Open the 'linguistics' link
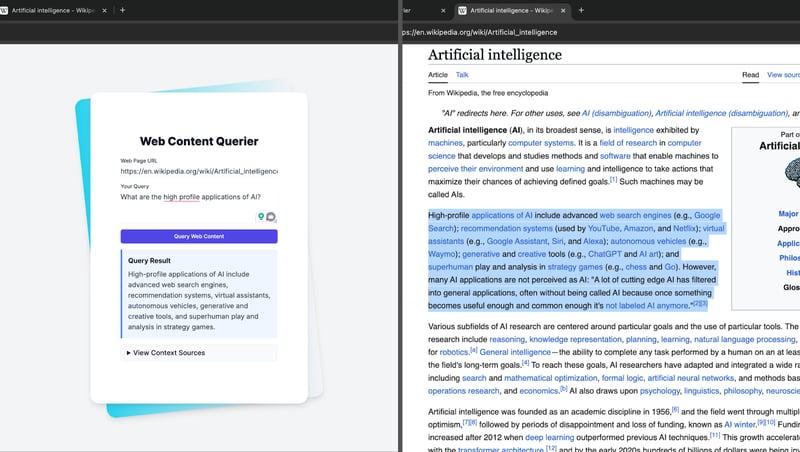This screenshot has height=452, width=800. click(x=702, y=391)
